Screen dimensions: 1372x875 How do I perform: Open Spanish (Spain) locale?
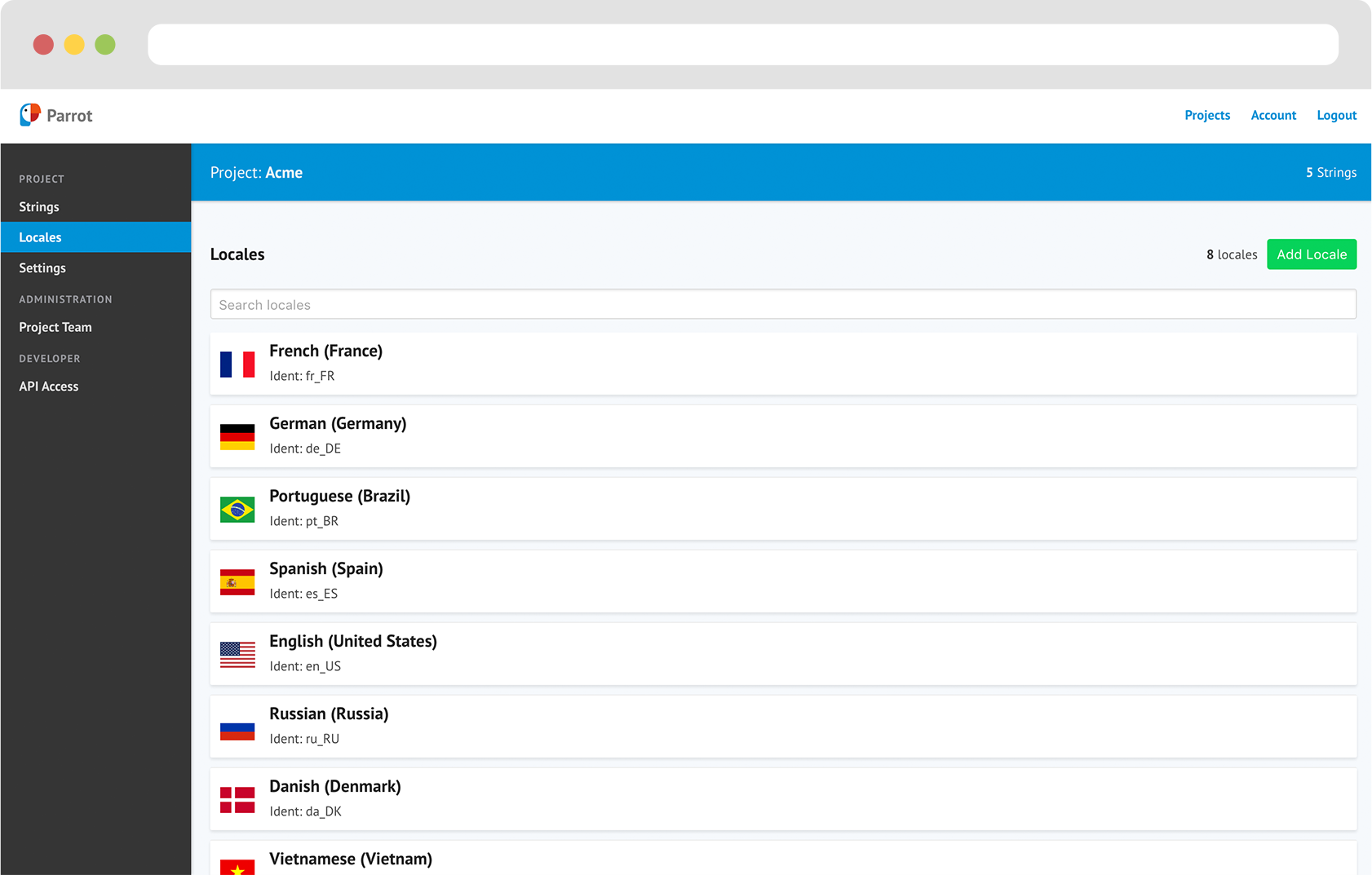[x=783, y=581]
